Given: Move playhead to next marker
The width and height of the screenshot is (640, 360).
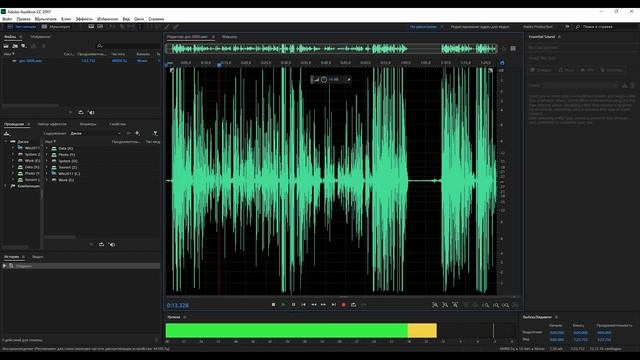Looking at the screenshot, I should coord(333,304).
